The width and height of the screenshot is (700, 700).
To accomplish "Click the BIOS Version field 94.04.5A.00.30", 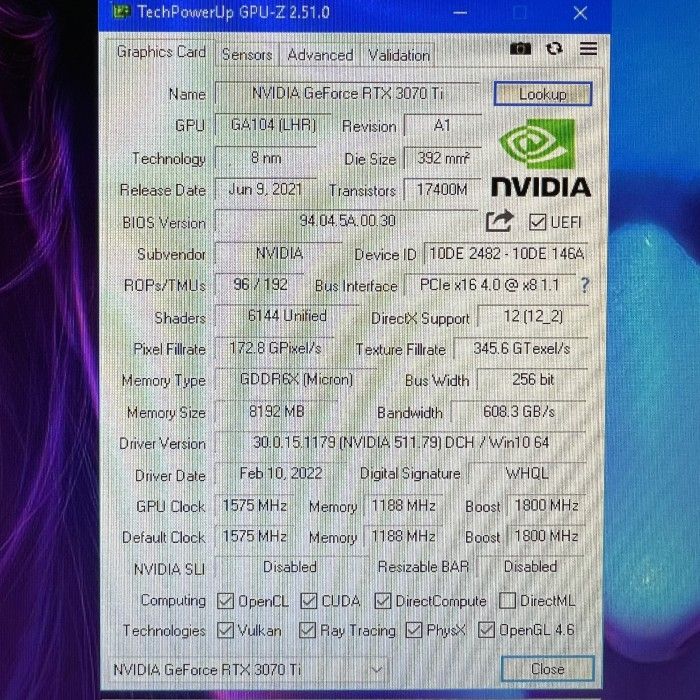I will tap(347, 221).
